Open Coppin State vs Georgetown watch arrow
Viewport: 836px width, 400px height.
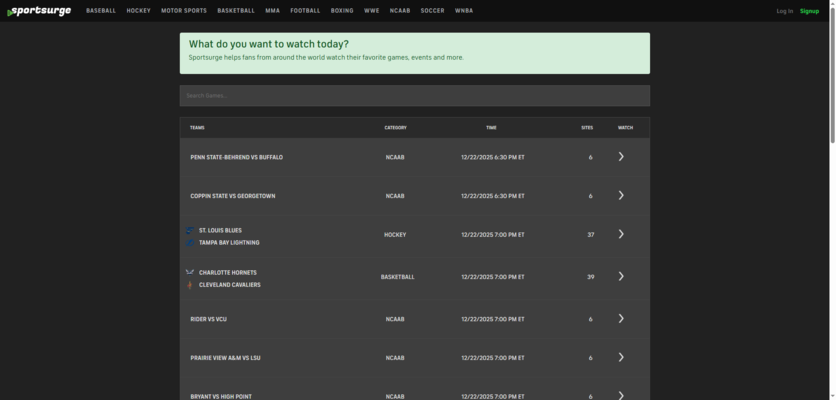[x=621, y=195]
